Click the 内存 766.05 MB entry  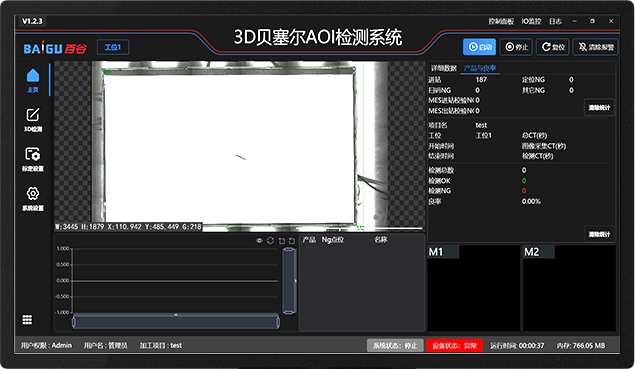tap(581, 346)
